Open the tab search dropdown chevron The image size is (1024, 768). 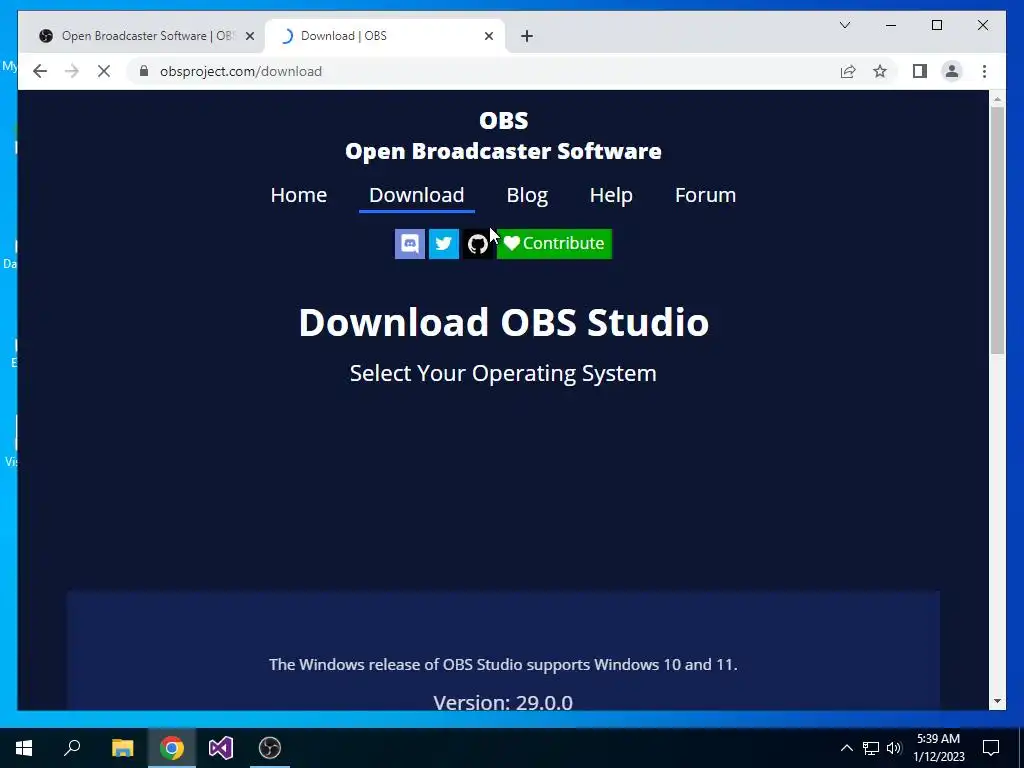(844, 25)
